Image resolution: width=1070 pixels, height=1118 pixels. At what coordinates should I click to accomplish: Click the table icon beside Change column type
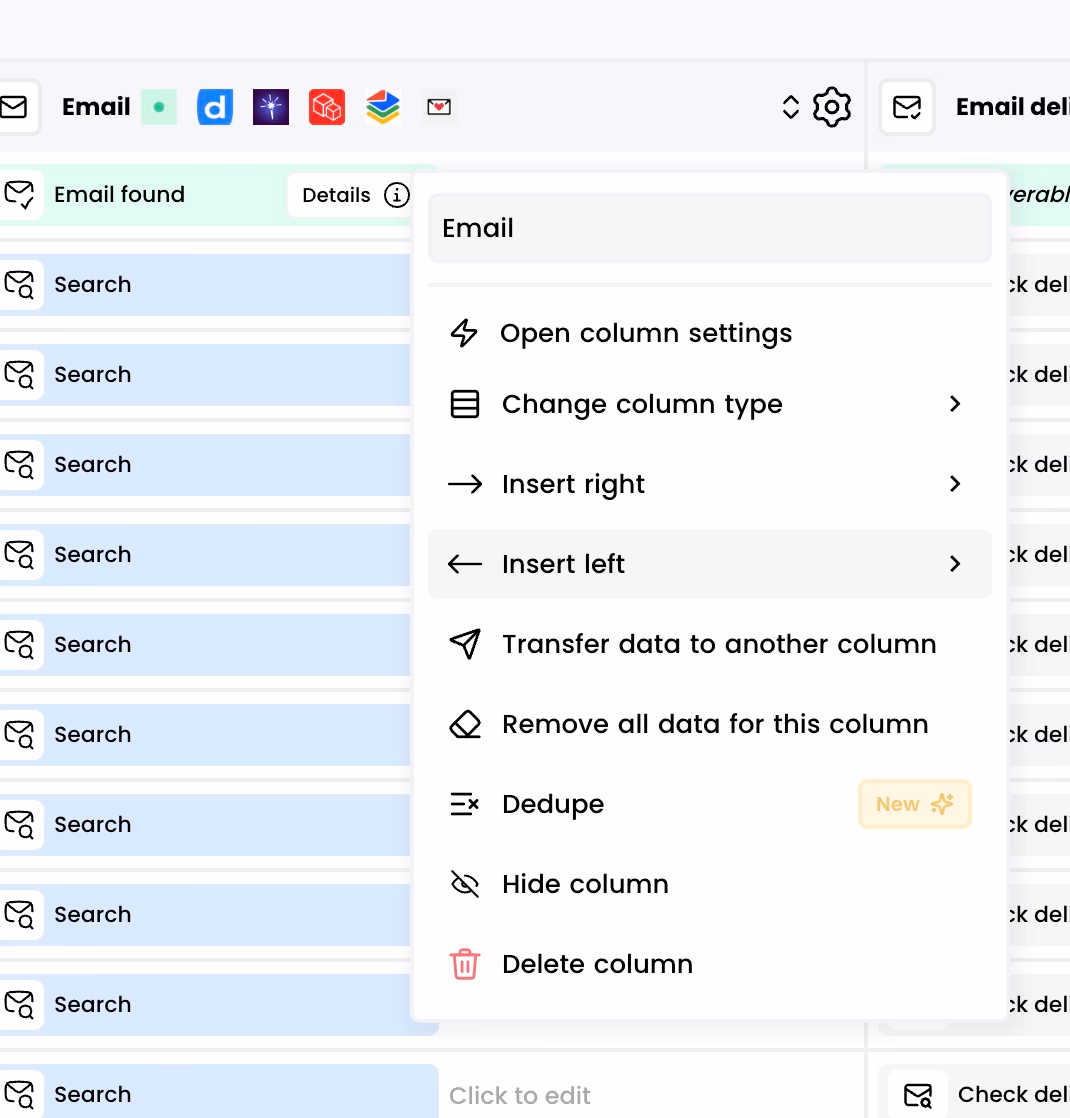465,404
